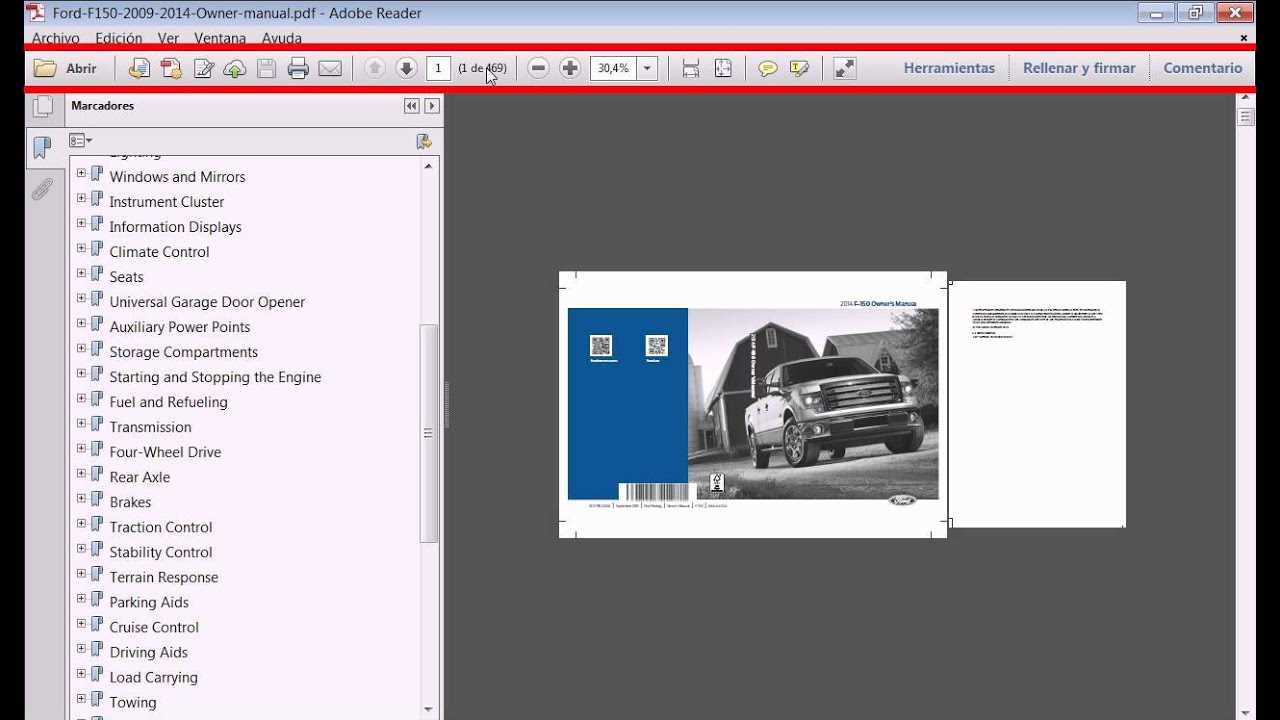
Task: Zoom in with the plus button
Action: coord(570,68)
